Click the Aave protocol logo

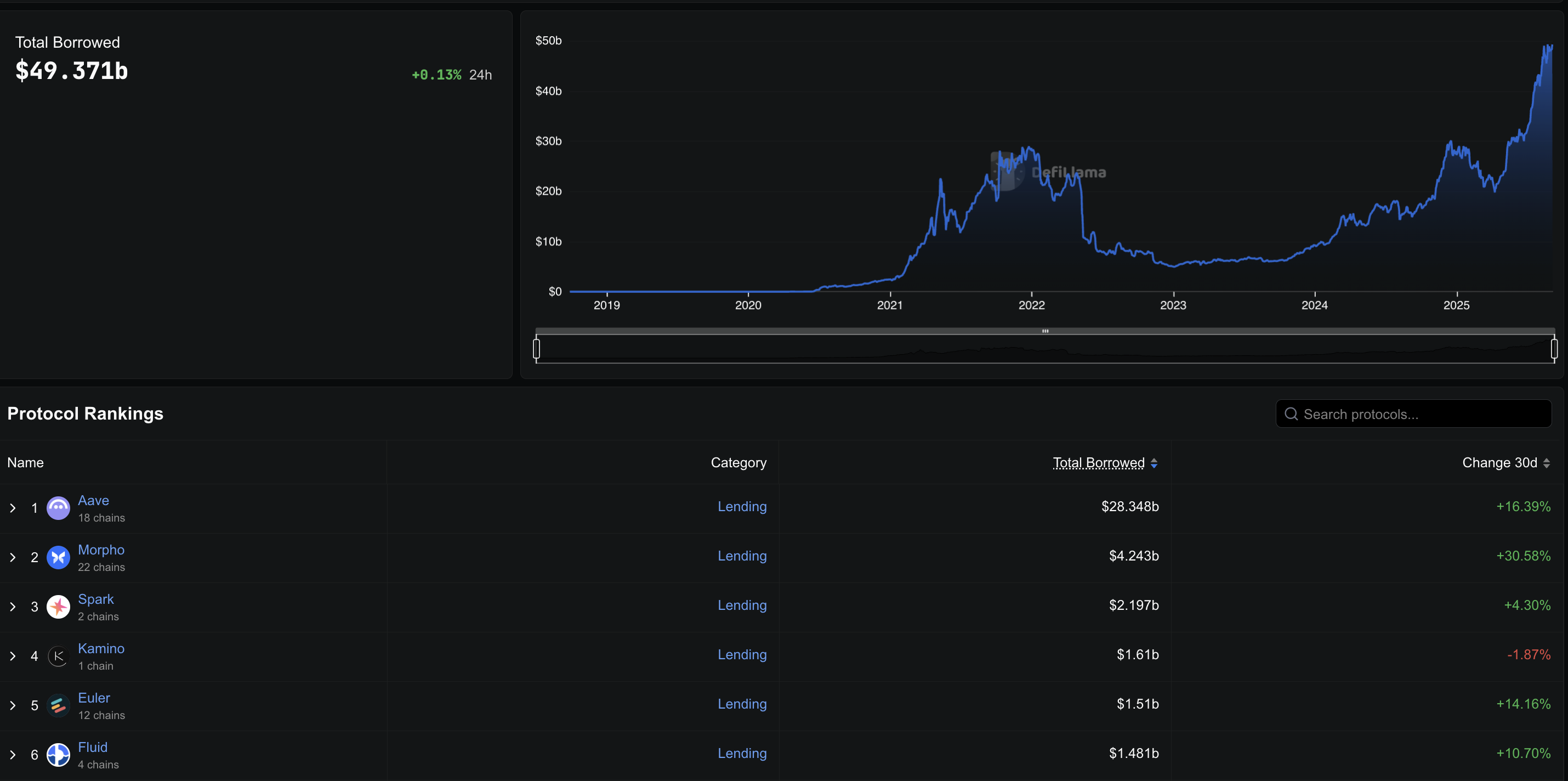[58, 508]
